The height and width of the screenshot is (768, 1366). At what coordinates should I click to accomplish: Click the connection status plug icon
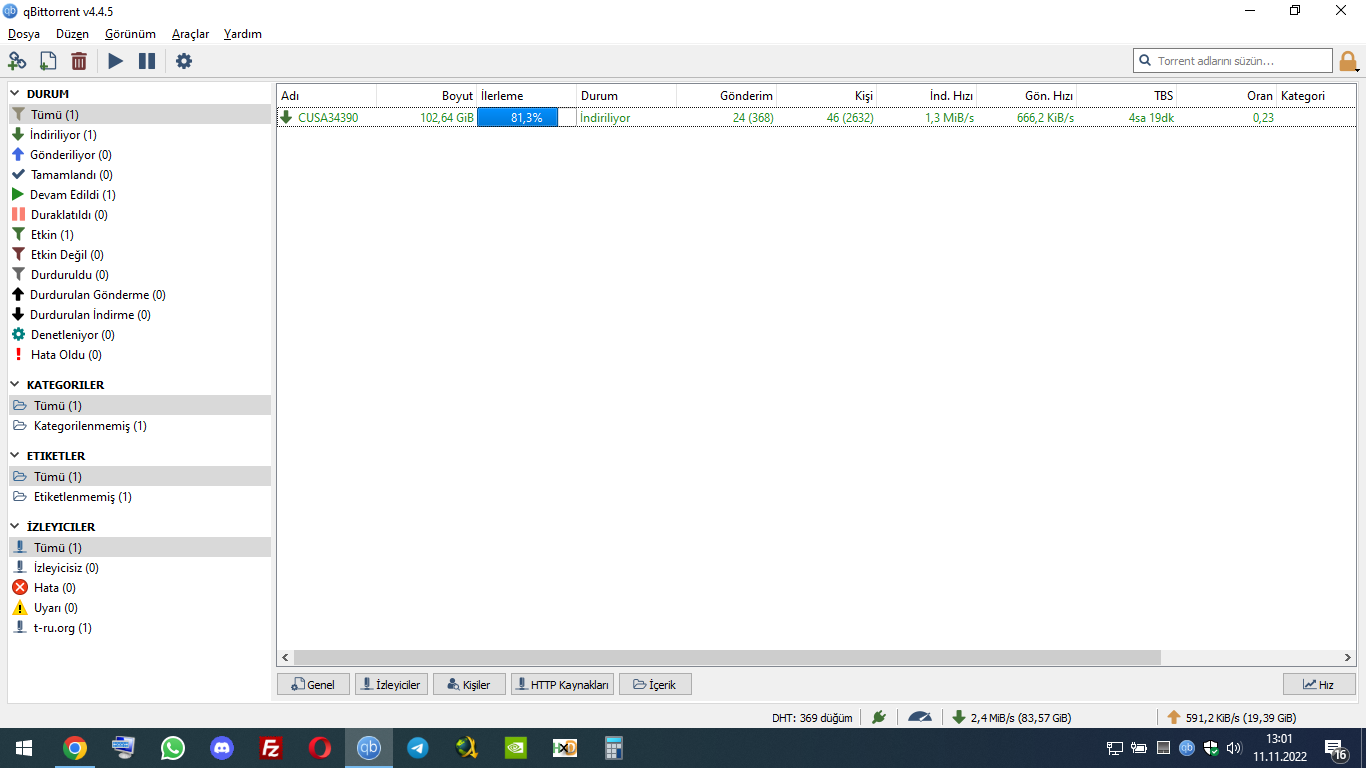pos(879,717)
